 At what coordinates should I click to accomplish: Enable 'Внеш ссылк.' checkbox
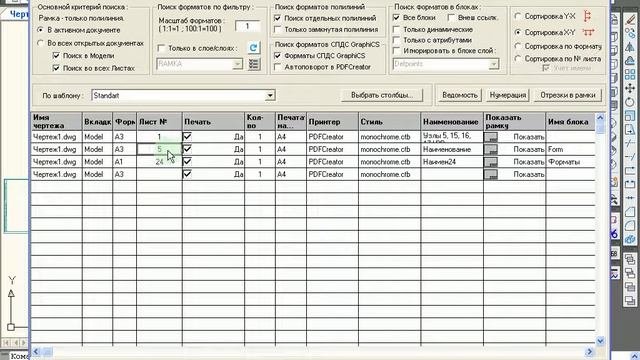click(x=451, y=18)
